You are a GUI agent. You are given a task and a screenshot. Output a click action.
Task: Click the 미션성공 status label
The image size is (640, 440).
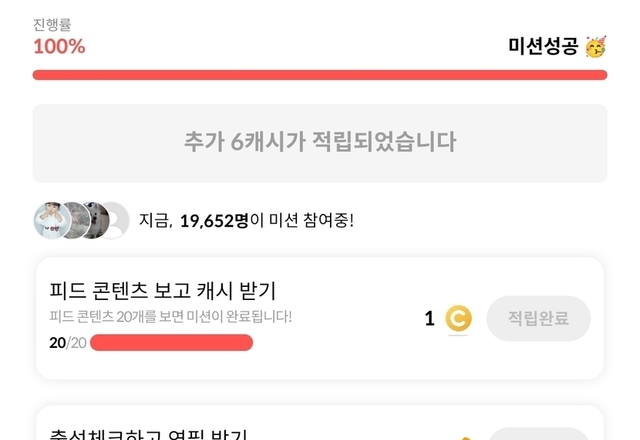[x=543, y=46]
